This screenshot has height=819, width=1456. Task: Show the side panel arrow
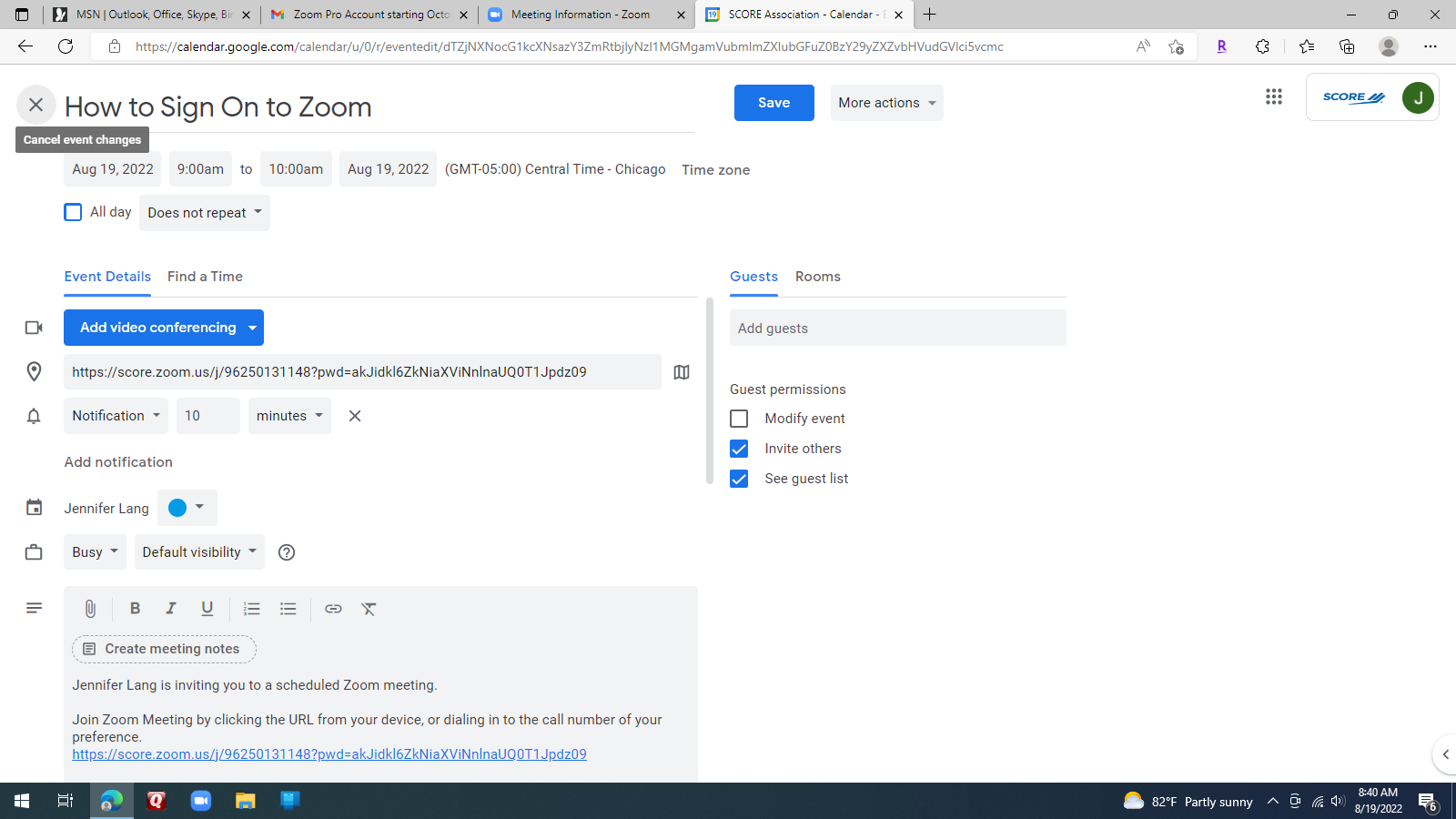point(1445,754)
